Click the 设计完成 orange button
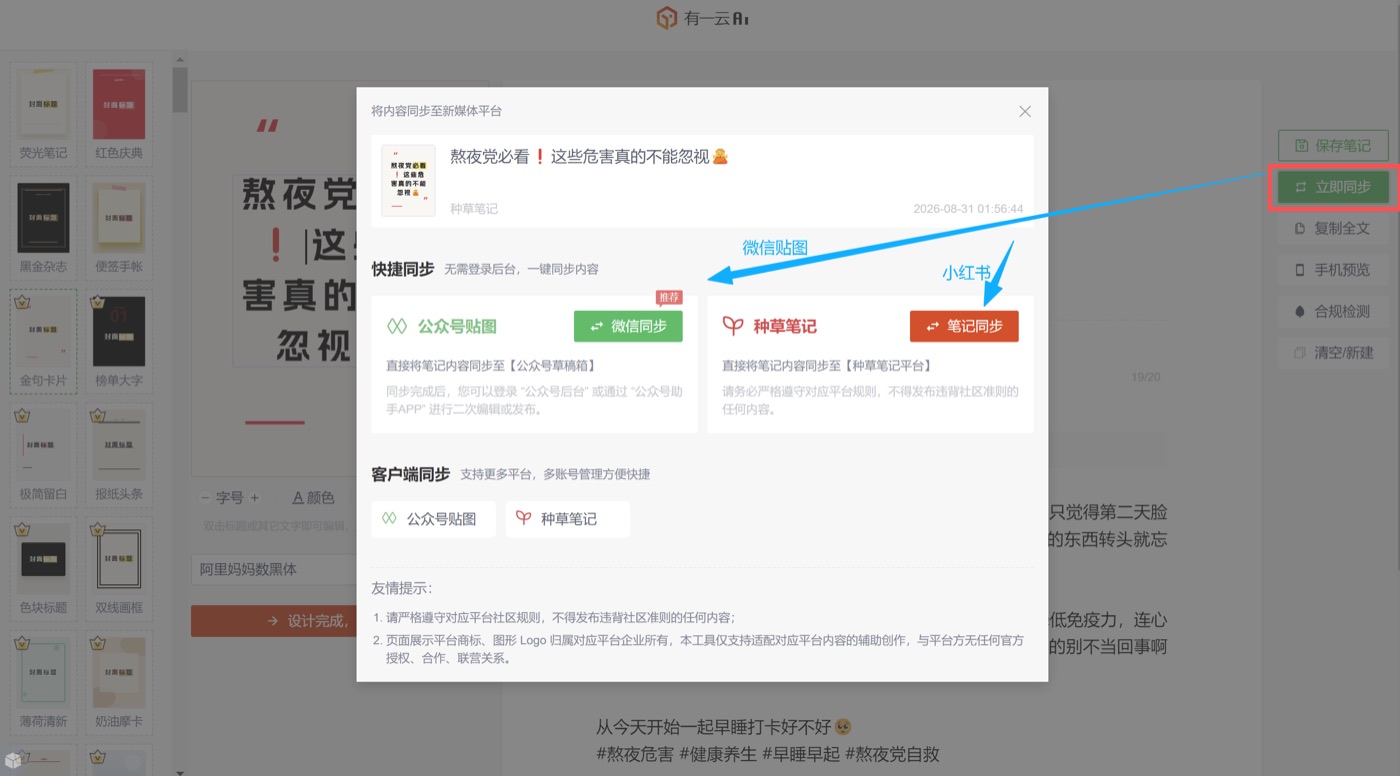 click(273, 621)
